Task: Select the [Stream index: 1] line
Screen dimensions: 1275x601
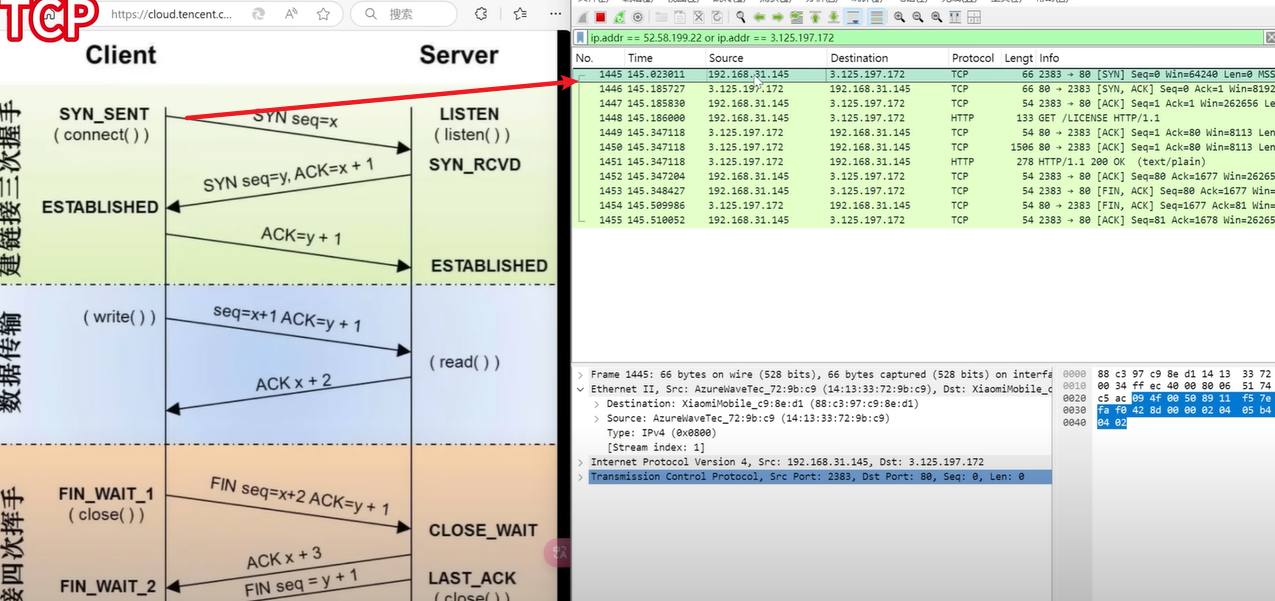Action: 656,448
